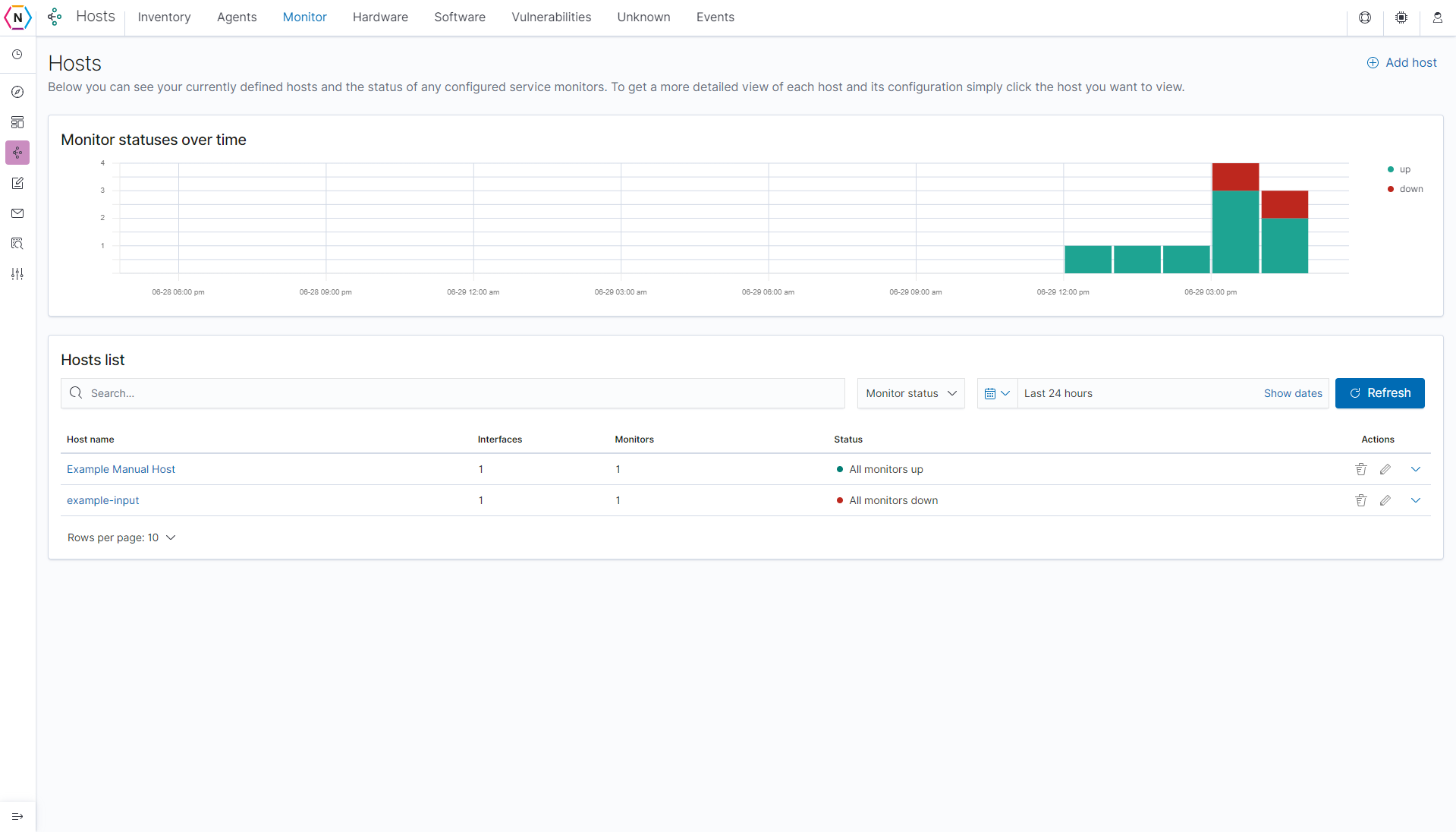Toggle the 'up' legend series

coord(1399,169)
